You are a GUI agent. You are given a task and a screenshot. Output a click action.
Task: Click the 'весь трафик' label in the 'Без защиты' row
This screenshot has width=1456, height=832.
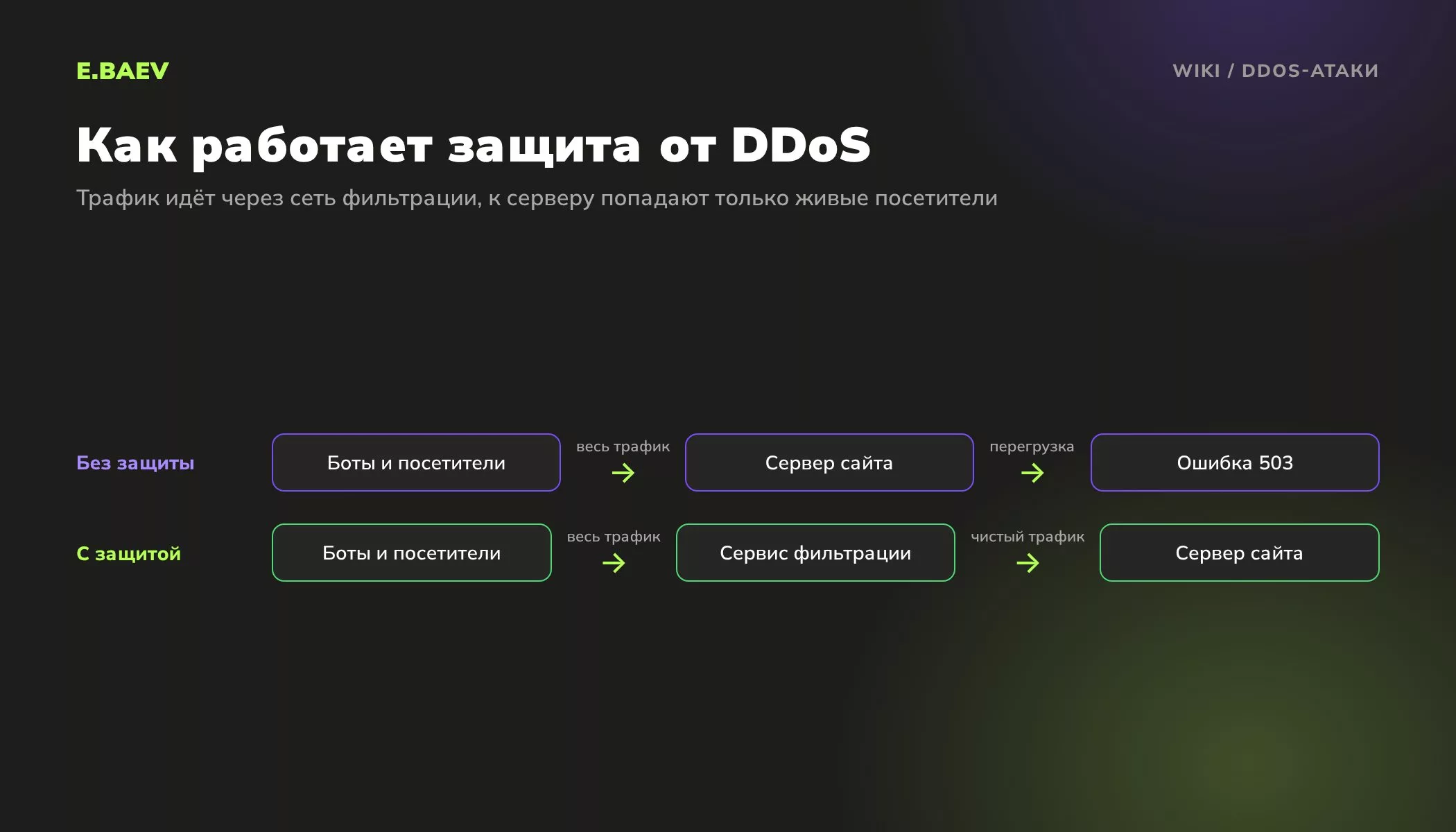pos(623,447)
